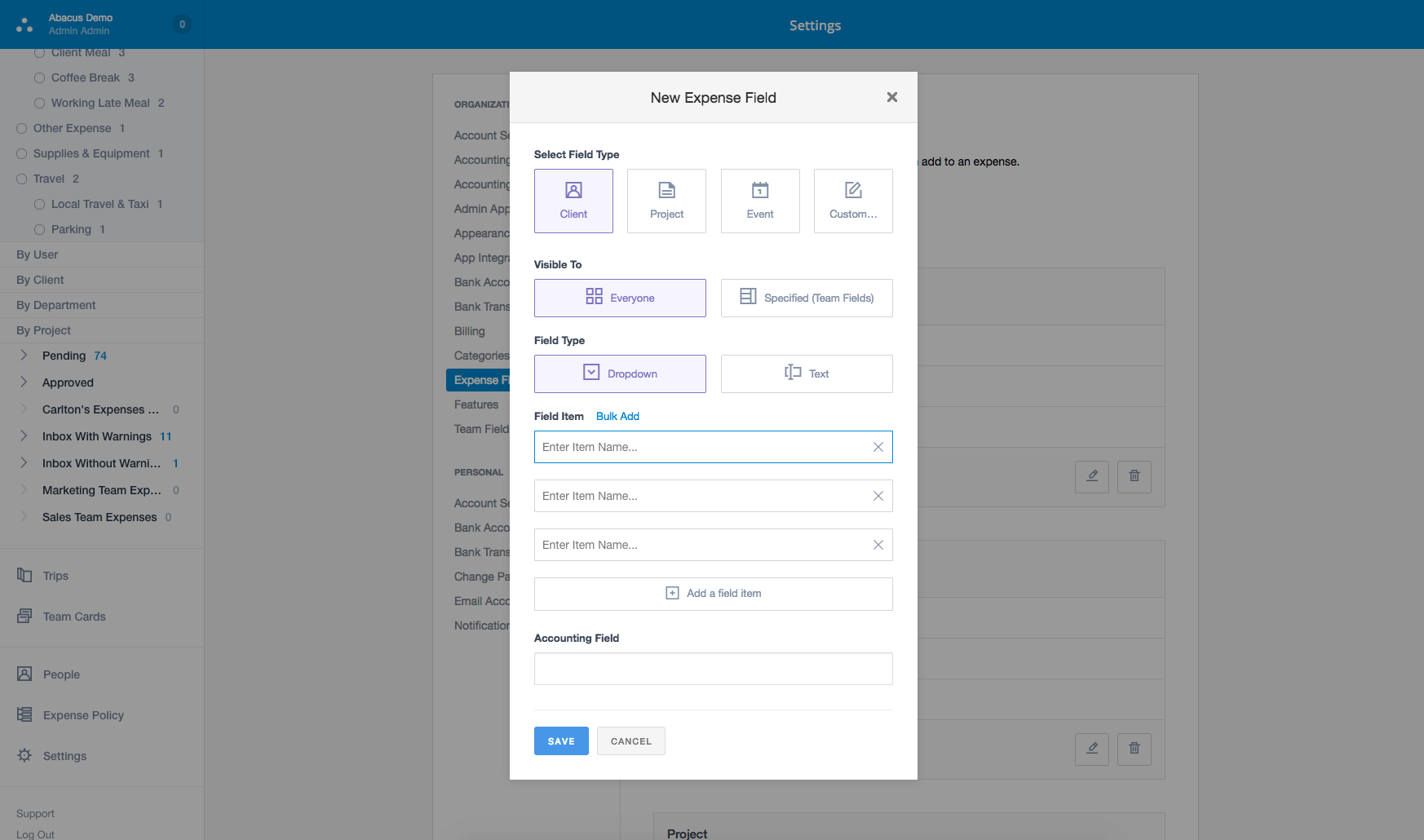Expand the Approved expenses group

(24, 382)
